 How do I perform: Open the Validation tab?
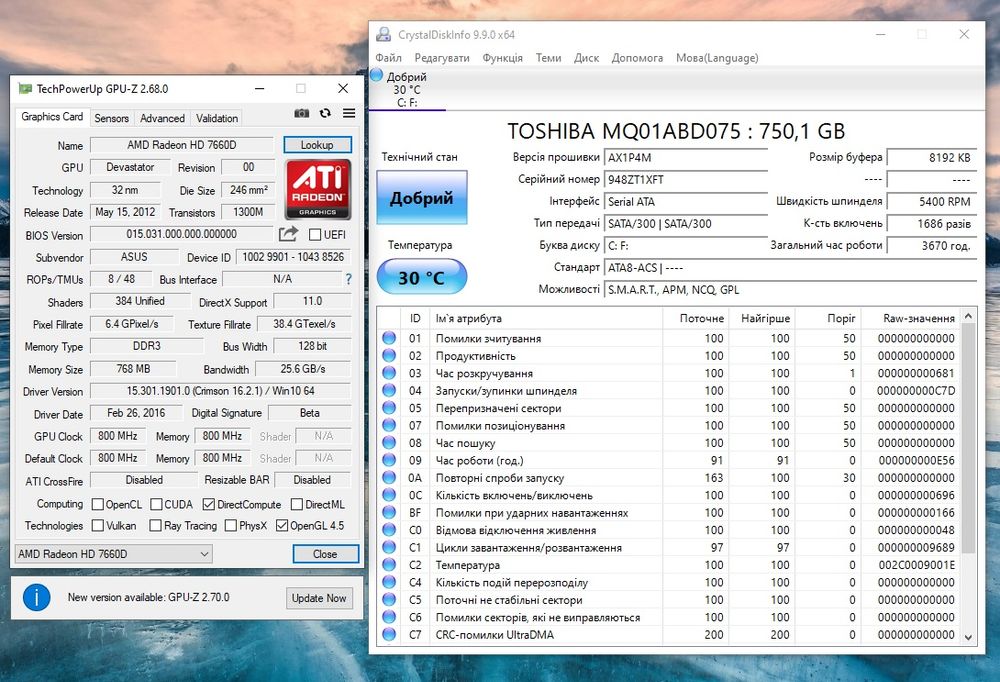[217, 118]
